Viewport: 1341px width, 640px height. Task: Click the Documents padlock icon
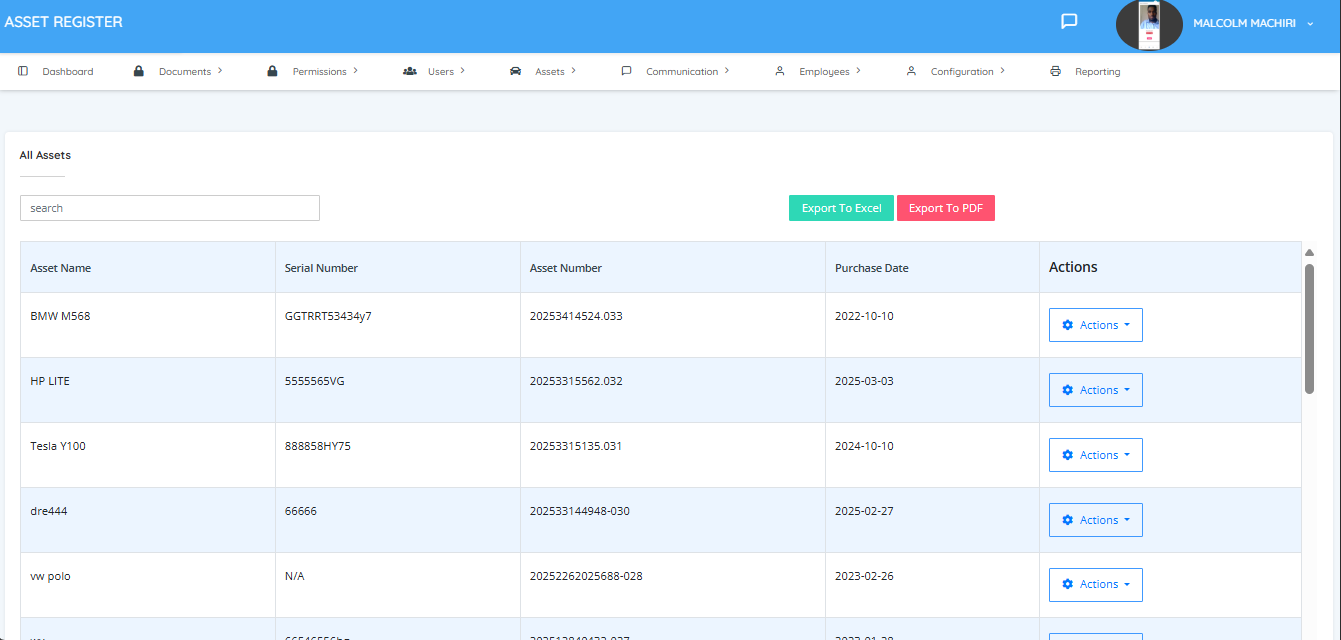139,71
